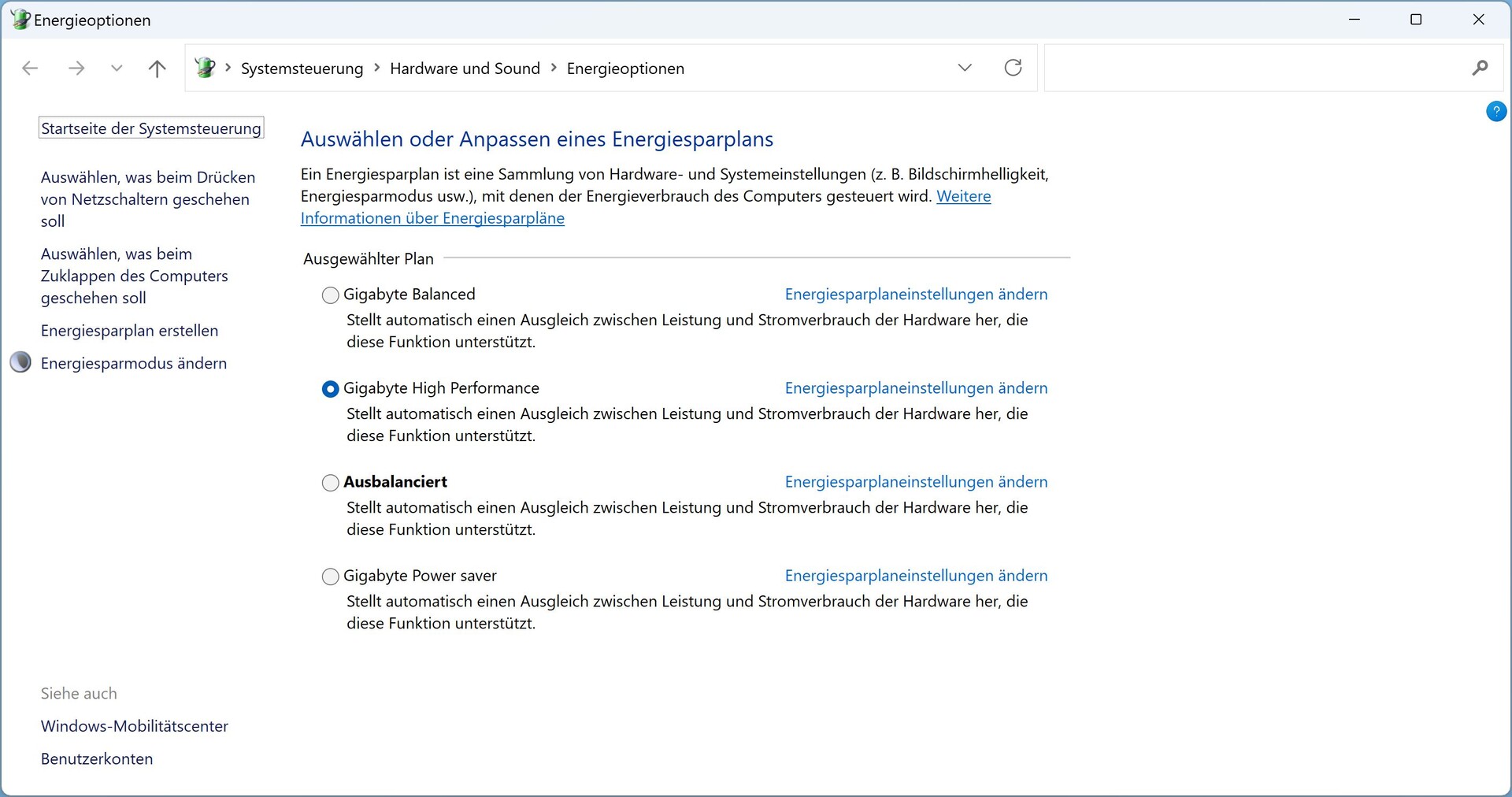
Task: Select the Ausbalanciert power plan
Action: pyautogui.click(x=331, y=483)
